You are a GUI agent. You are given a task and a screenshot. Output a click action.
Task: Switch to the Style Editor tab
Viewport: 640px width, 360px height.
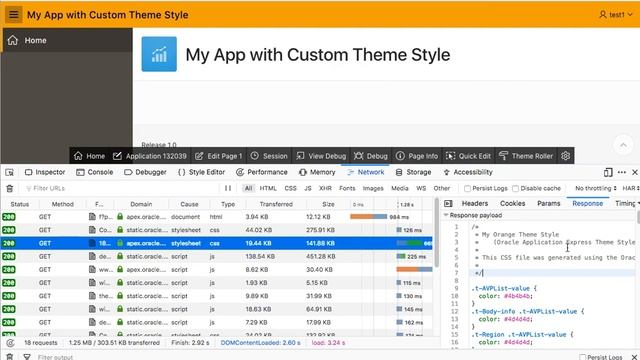coord(202,172)
